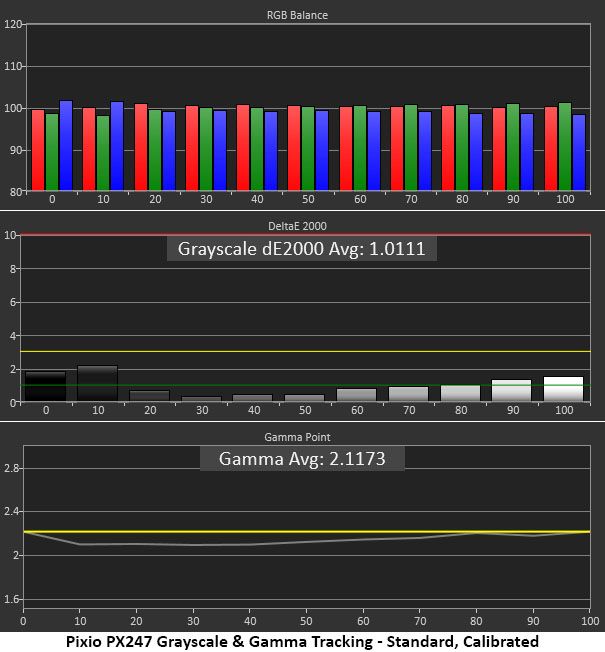Select the green bar at 50 in RGB Balance

(308, 149)
